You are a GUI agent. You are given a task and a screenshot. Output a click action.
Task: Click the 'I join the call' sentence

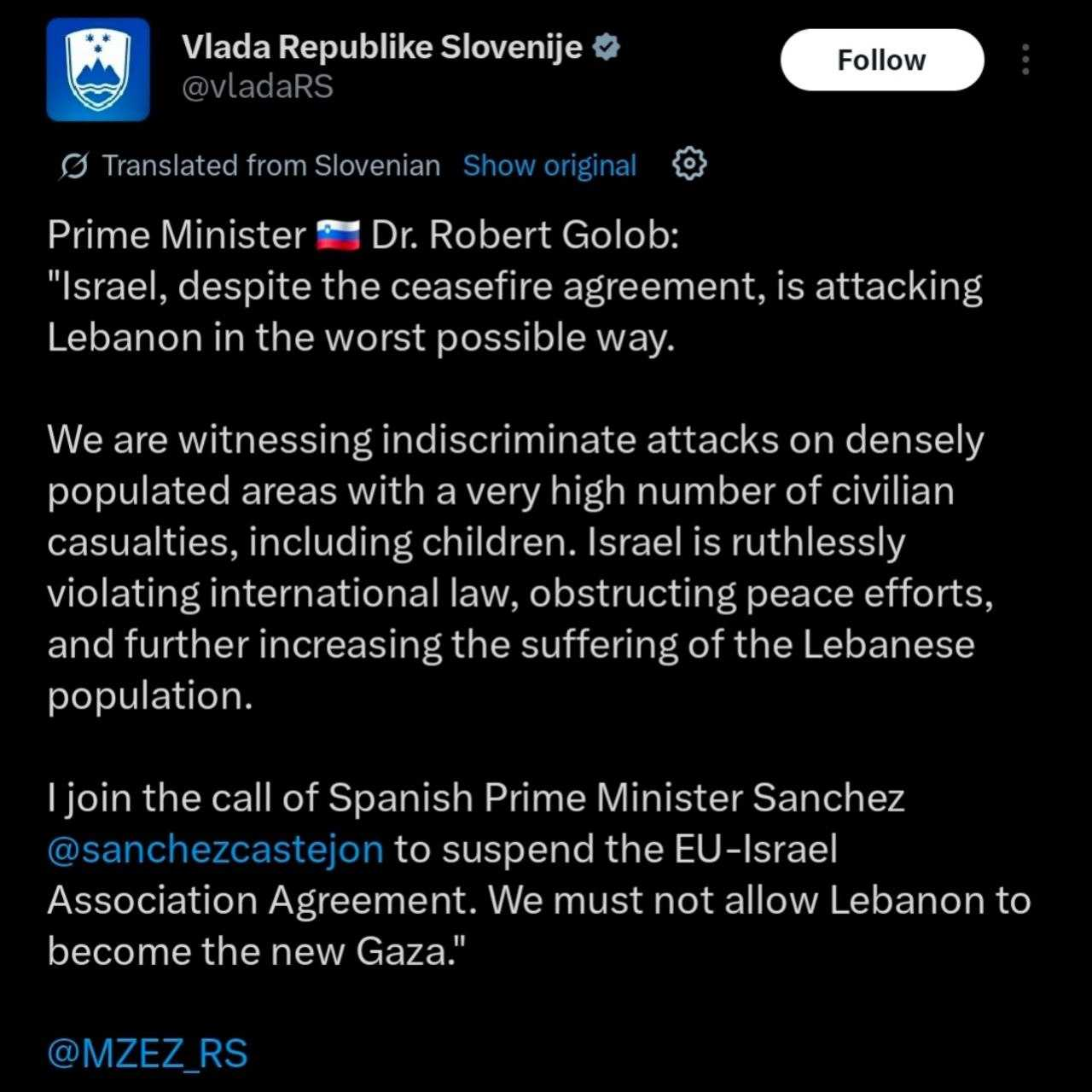pyautogui.click(x=475, y=799)
